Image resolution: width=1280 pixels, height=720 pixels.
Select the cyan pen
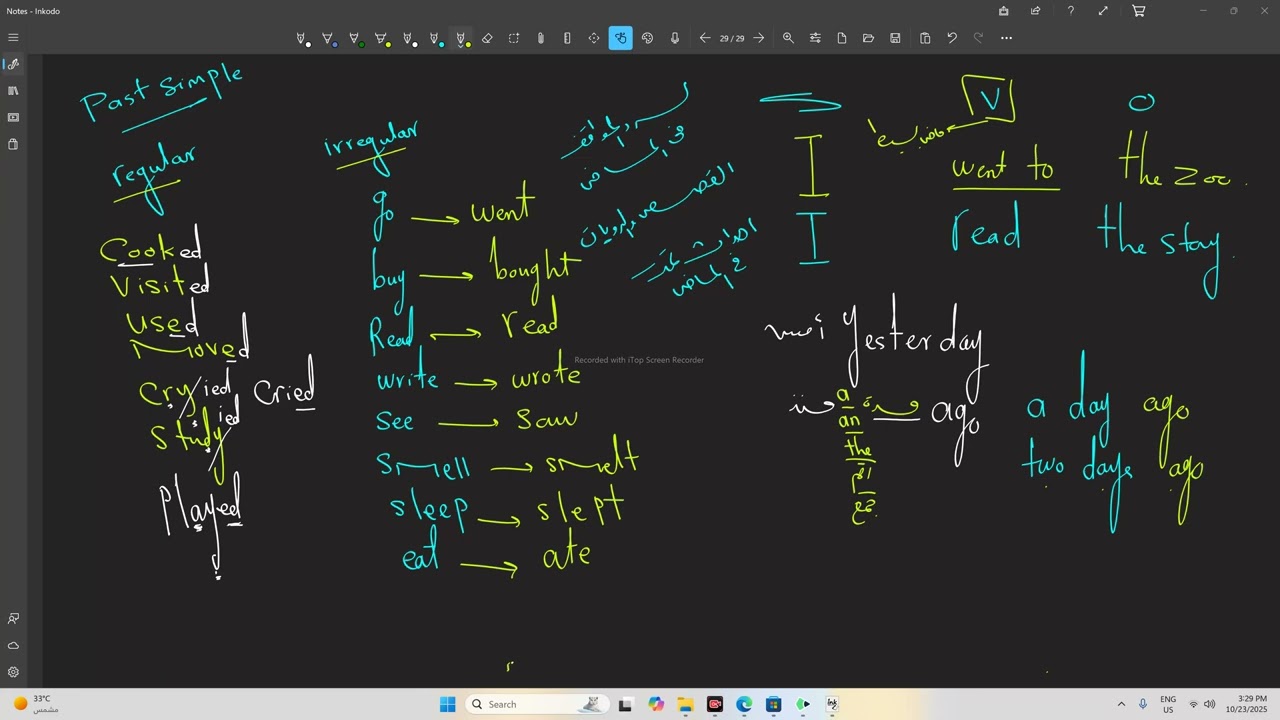[436, 38]
